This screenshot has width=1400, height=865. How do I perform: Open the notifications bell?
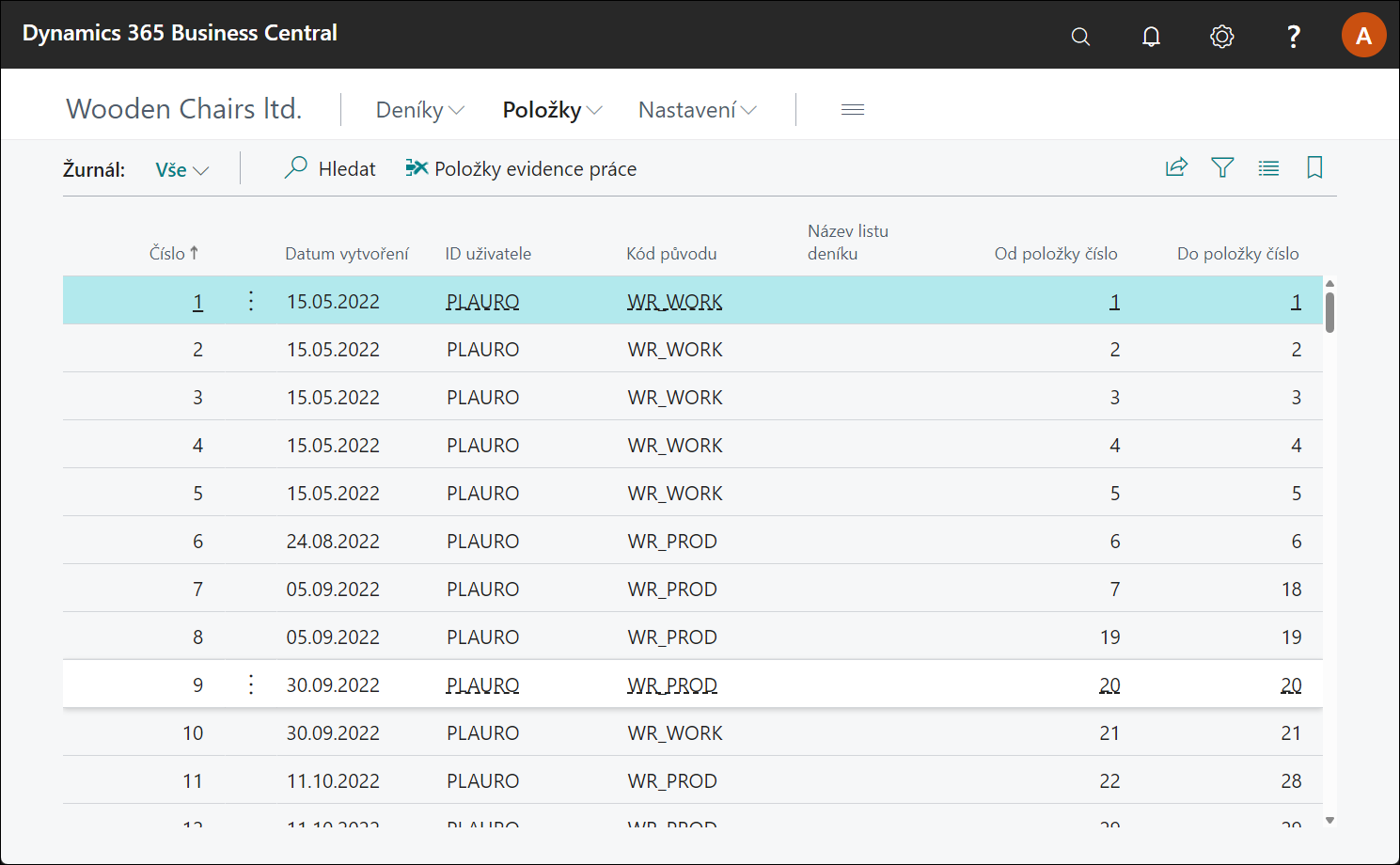point(1151,37)
